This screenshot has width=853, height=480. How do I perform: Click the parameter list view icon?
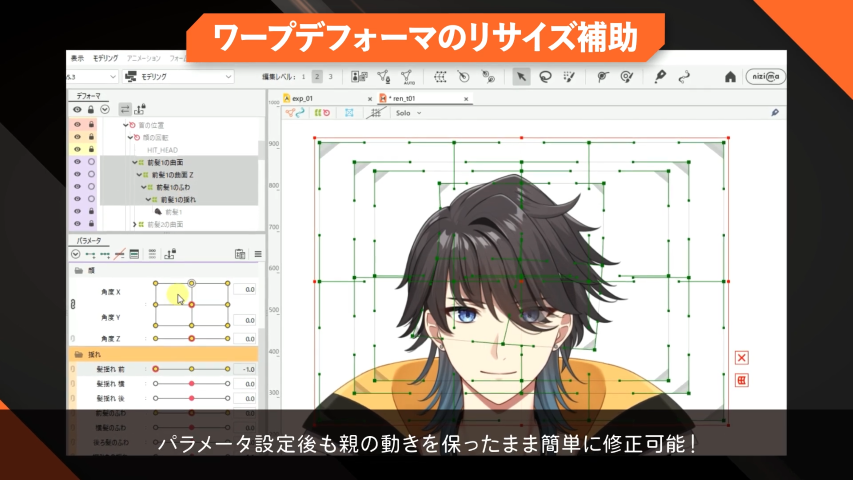[x=134, y=254]
